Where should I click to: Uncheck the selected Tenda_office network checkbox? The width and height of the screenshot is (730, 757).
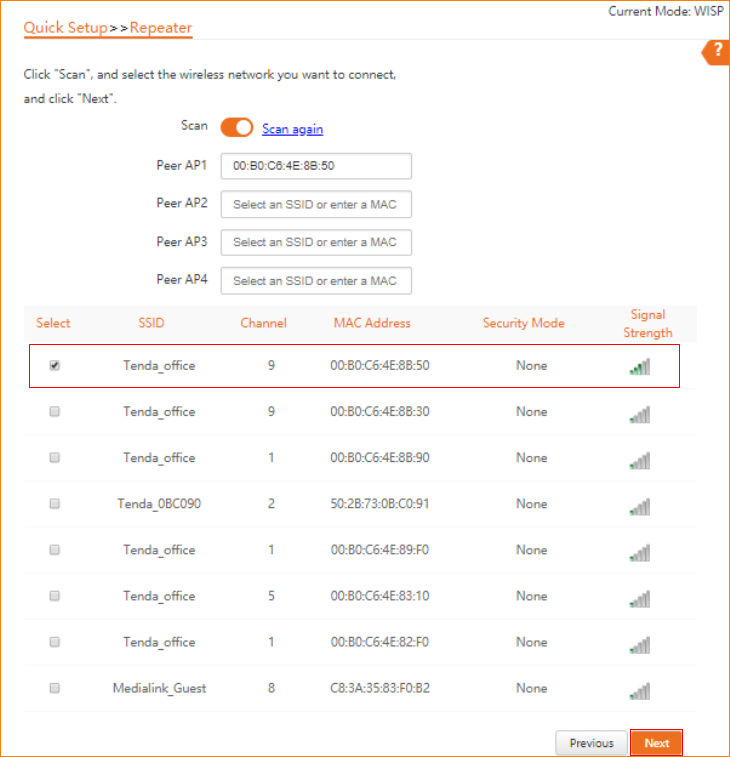(54, 366)
